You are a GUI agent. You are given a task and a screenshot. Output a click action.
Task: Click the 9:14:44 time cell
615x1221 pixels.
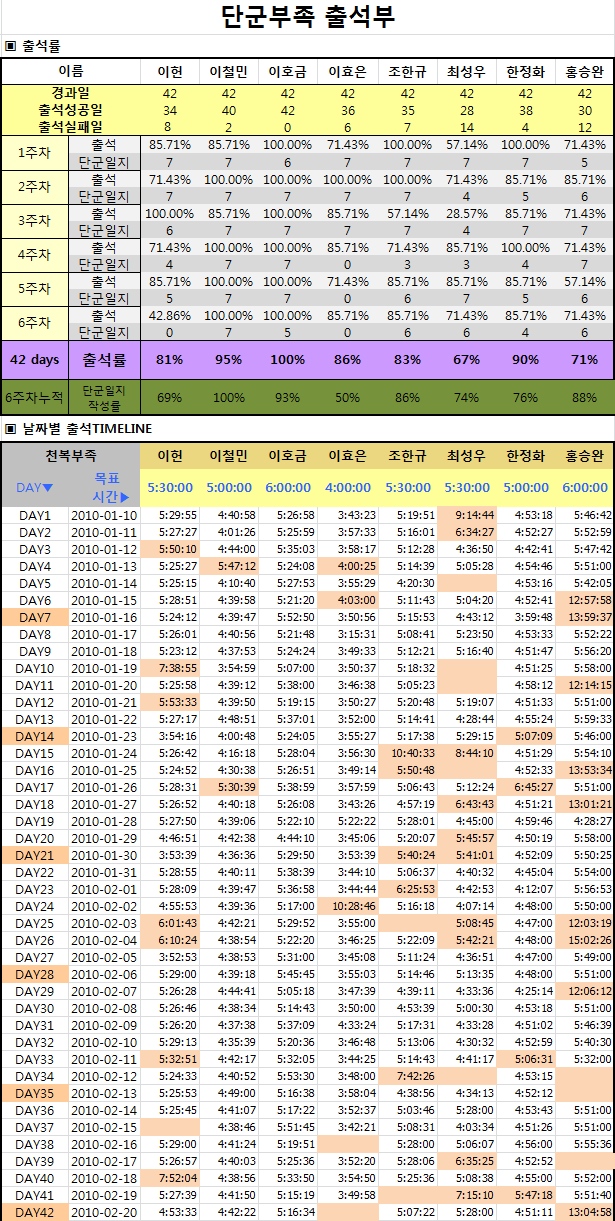[x=466, y=515]
